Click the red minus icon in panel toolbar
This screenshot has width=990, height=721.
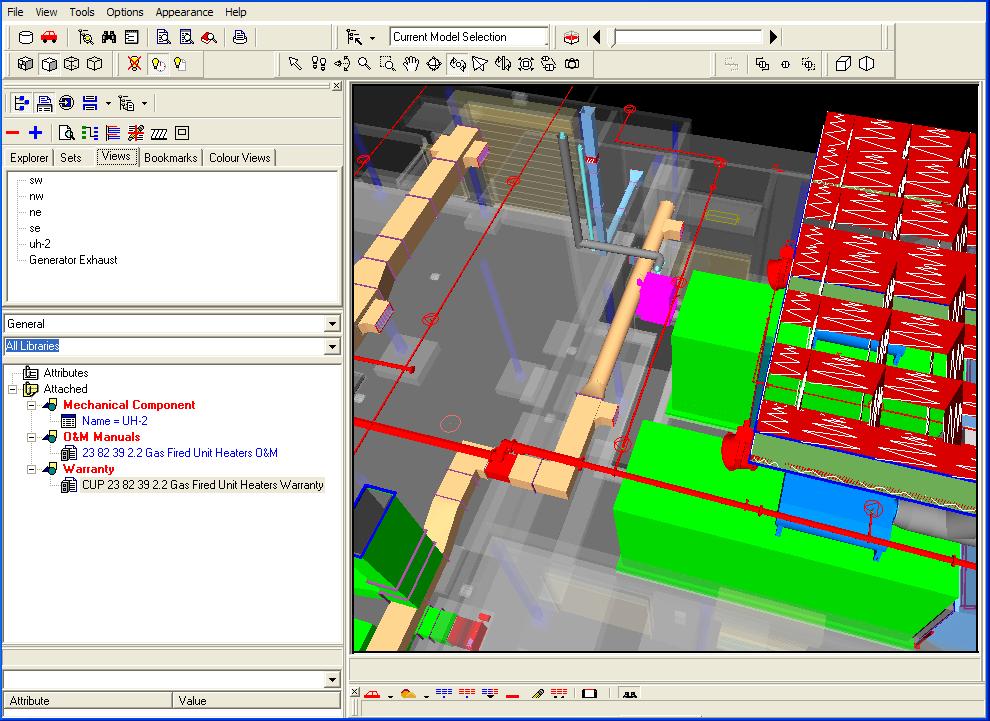tap(13, 133)
